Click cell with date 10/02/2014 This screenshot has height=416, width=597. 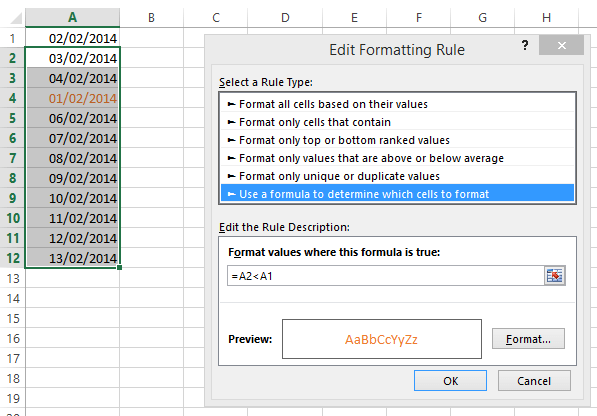tap(72, 198)
